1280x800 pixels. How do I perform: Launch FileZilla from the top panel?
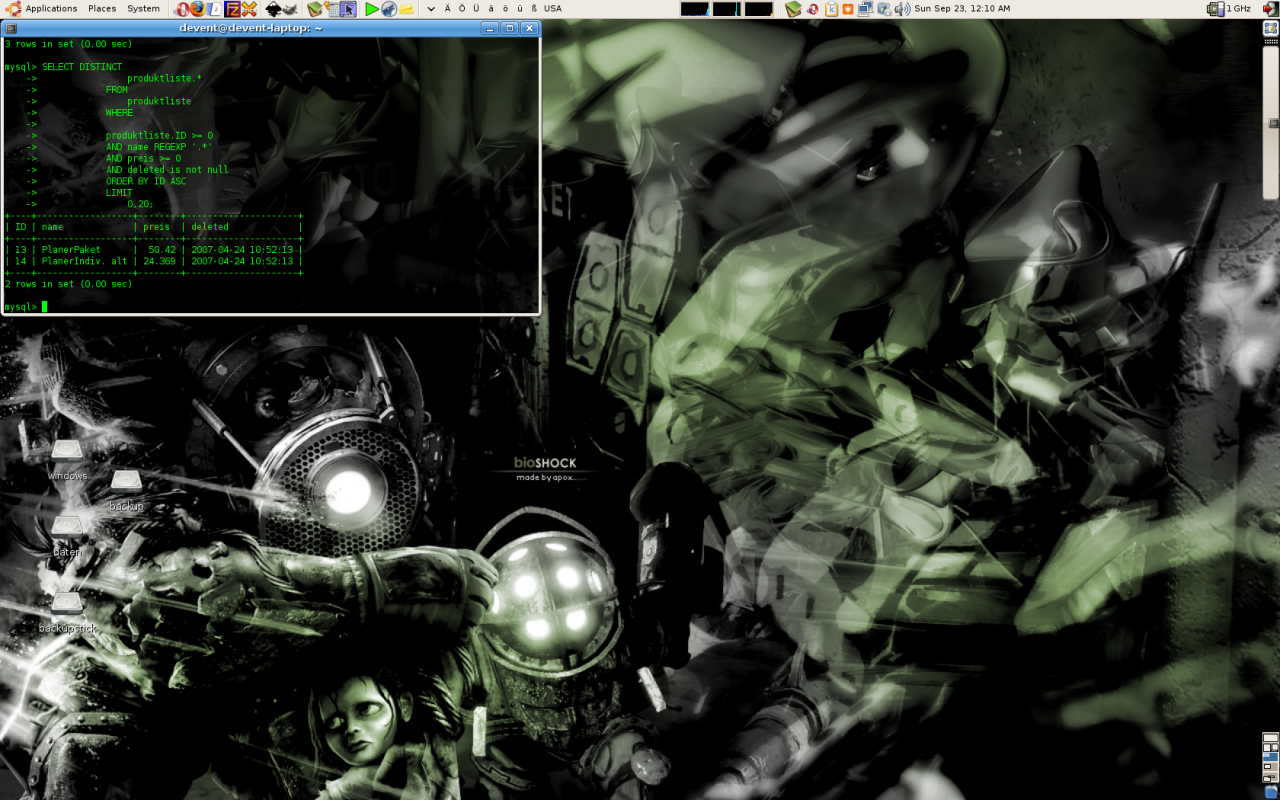[x=232, y=9]
